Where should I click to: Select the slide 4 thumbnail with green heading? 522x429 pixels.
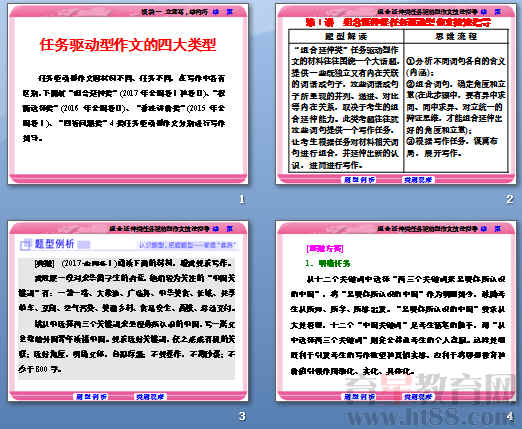(x=396, y=311)
